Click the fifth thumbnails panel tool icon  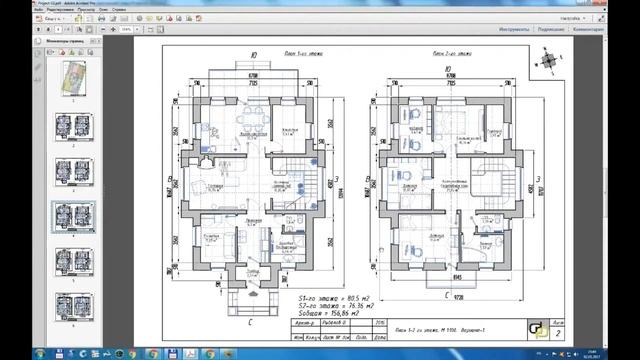pyautogui.click(x=90, y=52)
